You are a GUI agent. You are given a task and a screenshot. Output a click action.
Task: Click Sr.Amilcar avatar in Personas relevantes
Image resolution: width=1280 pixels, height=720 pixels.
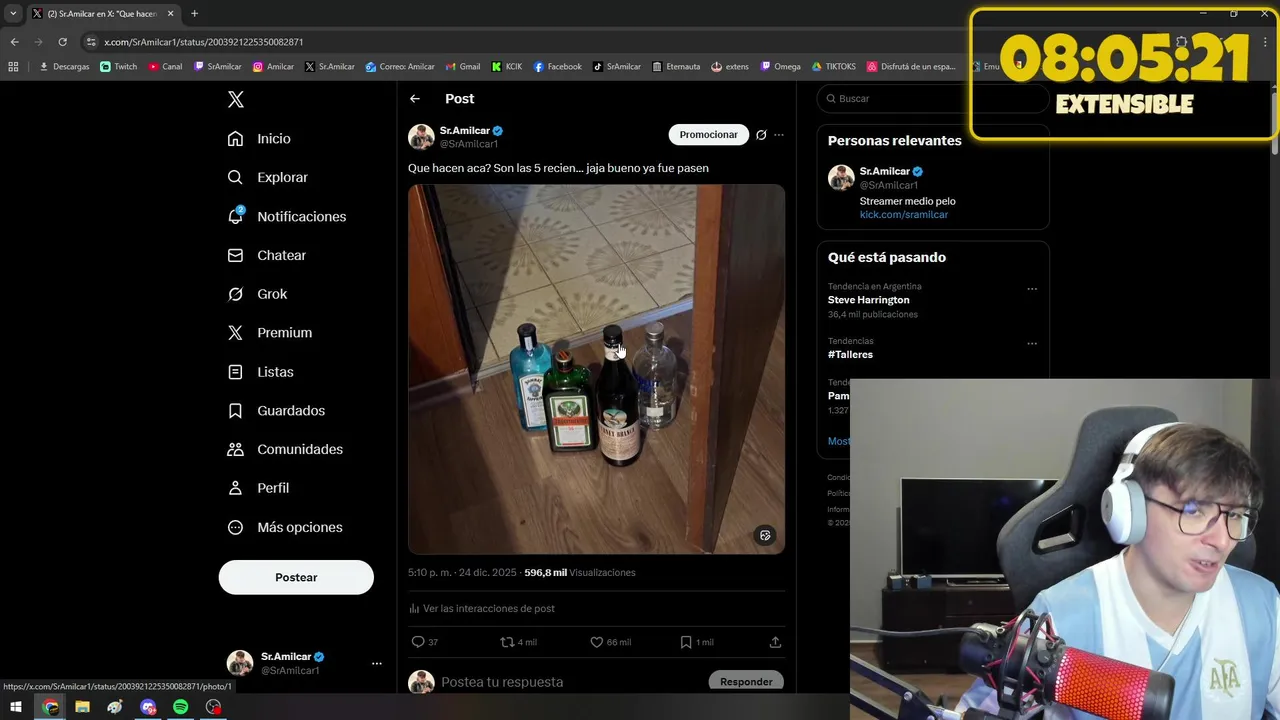click(x=841, y=178)
